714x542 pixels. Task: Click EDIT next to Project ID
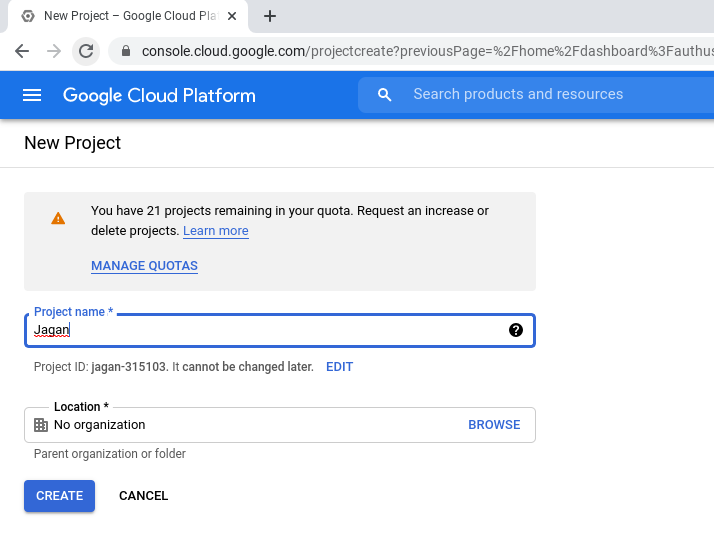point(339,367)
